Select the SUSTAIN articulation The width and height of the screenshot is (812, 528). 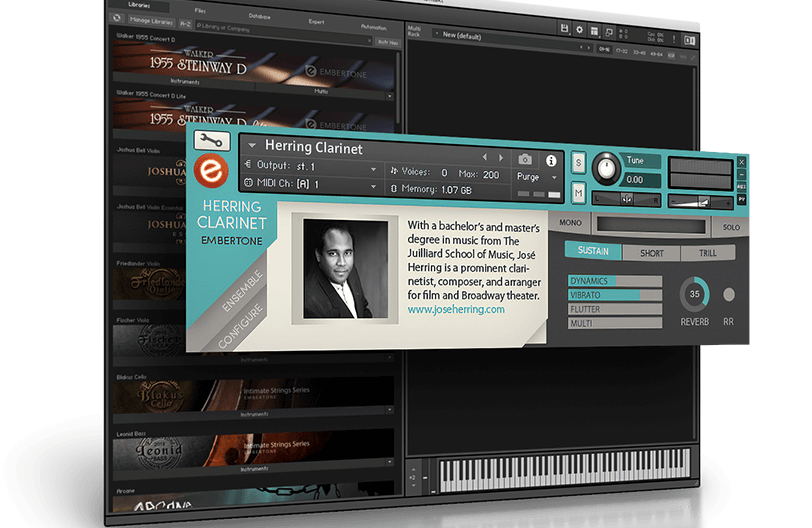tap(593, 251)
